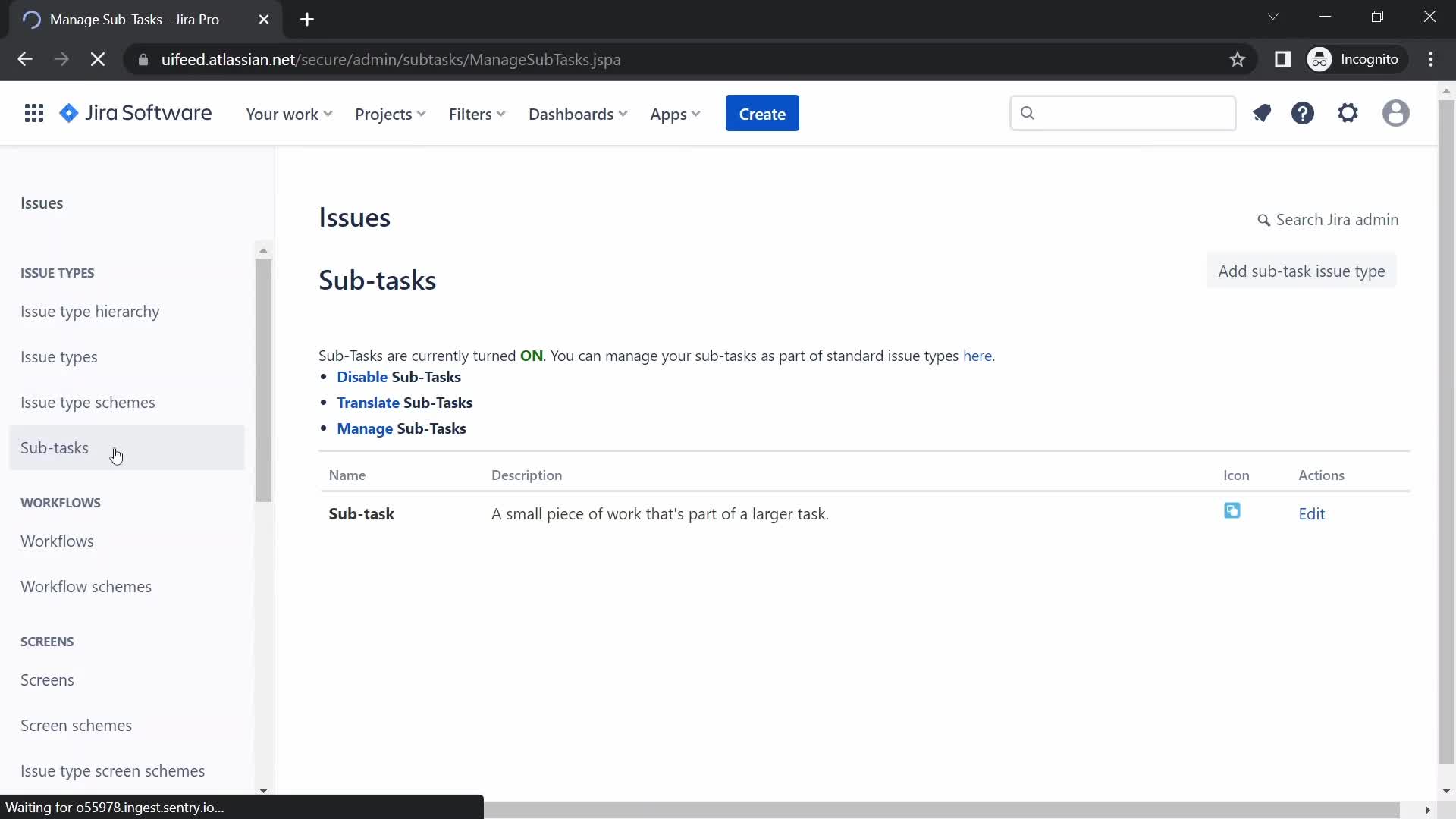Expand the Filters dropdown menu

click(x=477, y=113)
